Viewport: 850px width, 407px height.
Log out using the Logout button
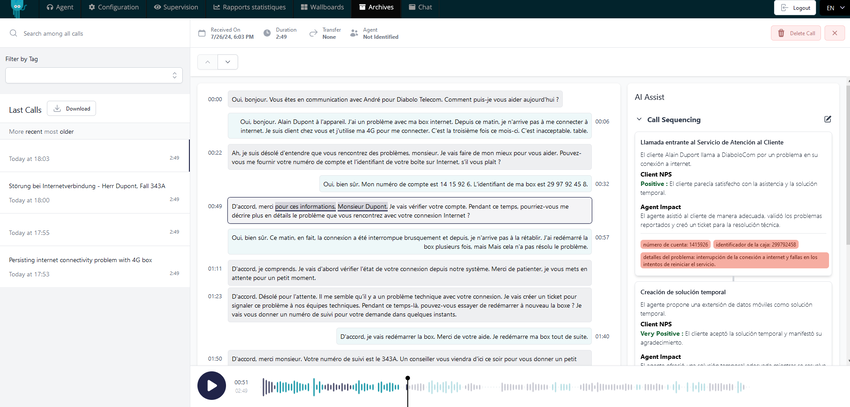(795, 8)
